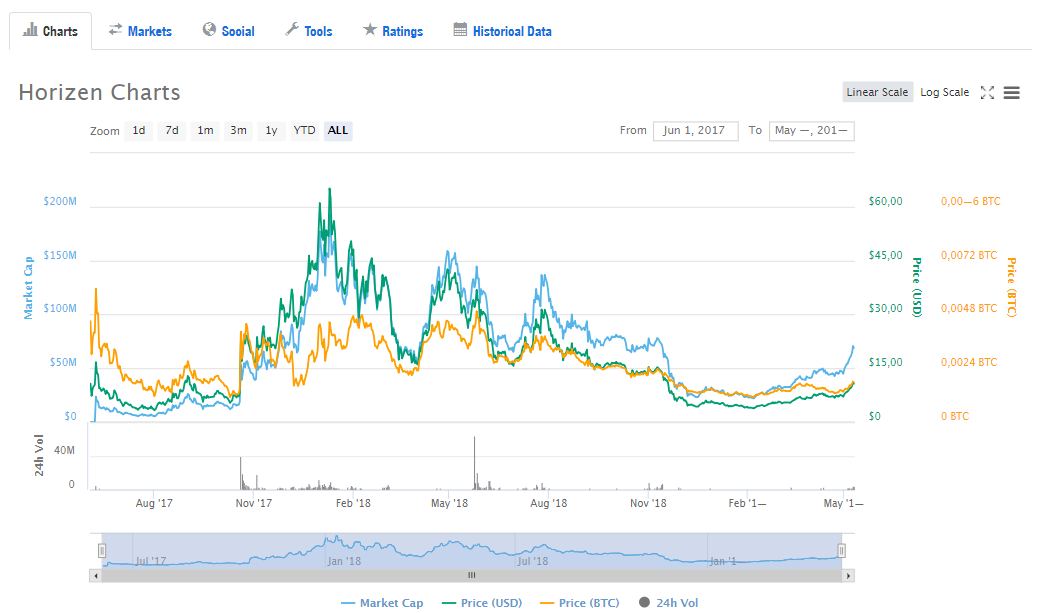The height and width of the screenshot is (613, 1061).
Task: Set zoom to 3m
Action: pyautogui.click(x=238, y=131)
